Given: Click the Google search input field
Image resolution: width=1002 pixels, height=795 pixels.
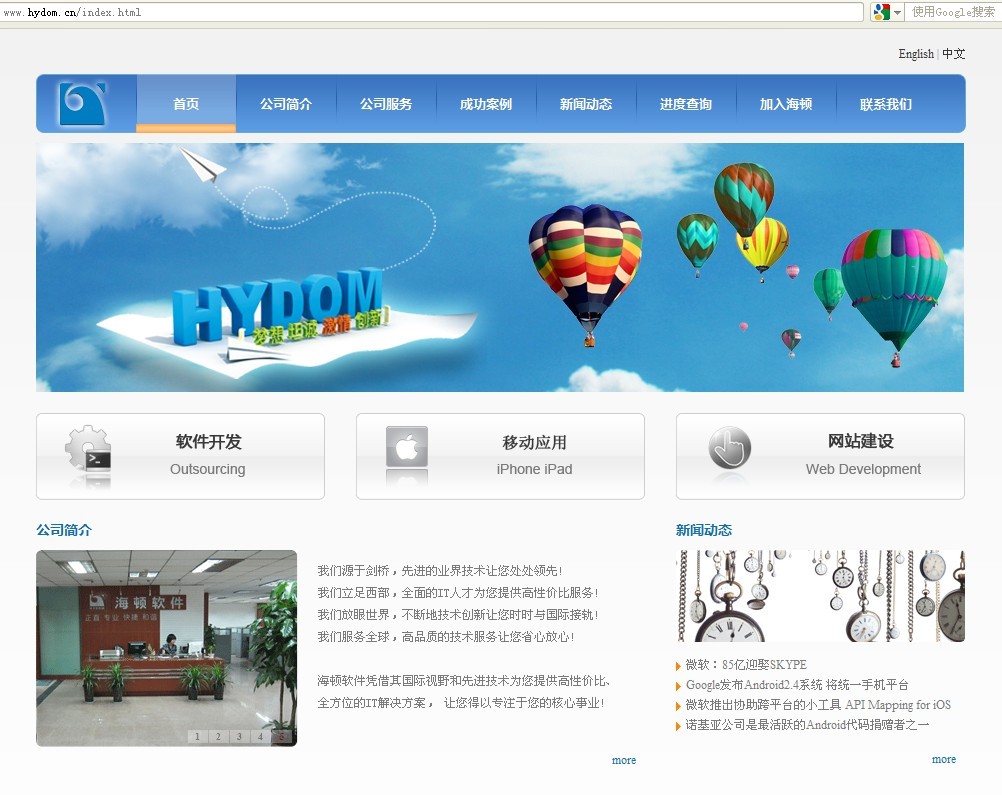Looking at the screenshot, I should coord(951,12).
